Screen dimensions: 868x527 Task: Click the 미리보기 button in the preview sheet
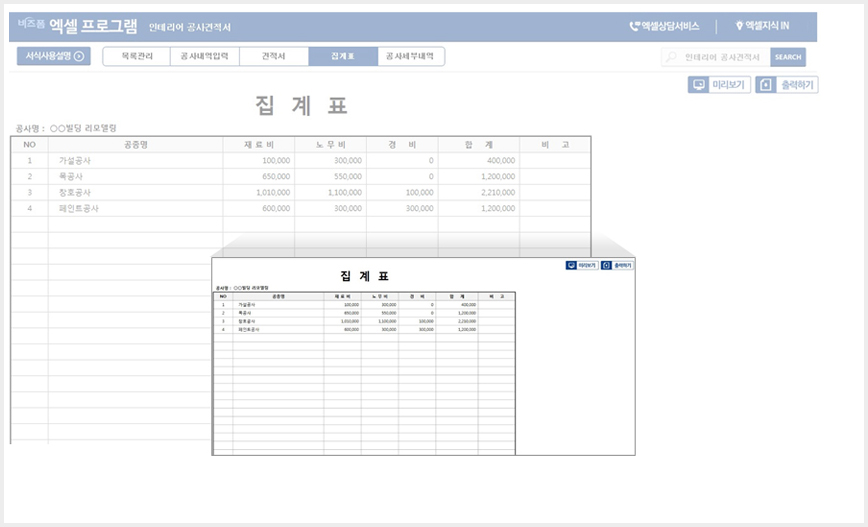(582, 266)
